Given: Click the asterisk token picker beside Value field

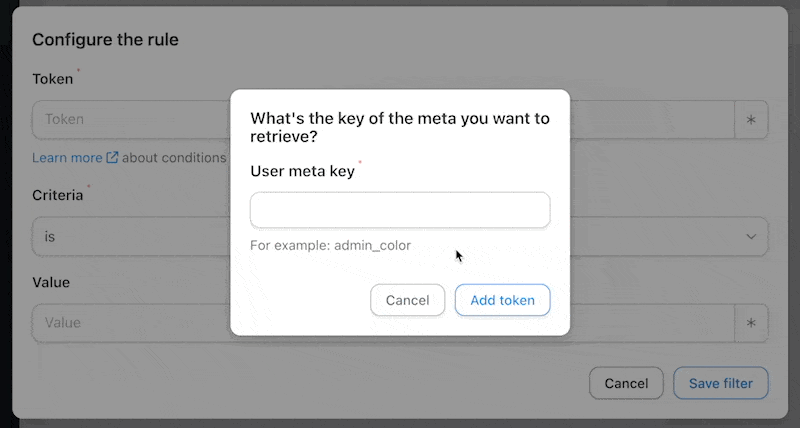Looking at the screenshot, I should point(751,323).
